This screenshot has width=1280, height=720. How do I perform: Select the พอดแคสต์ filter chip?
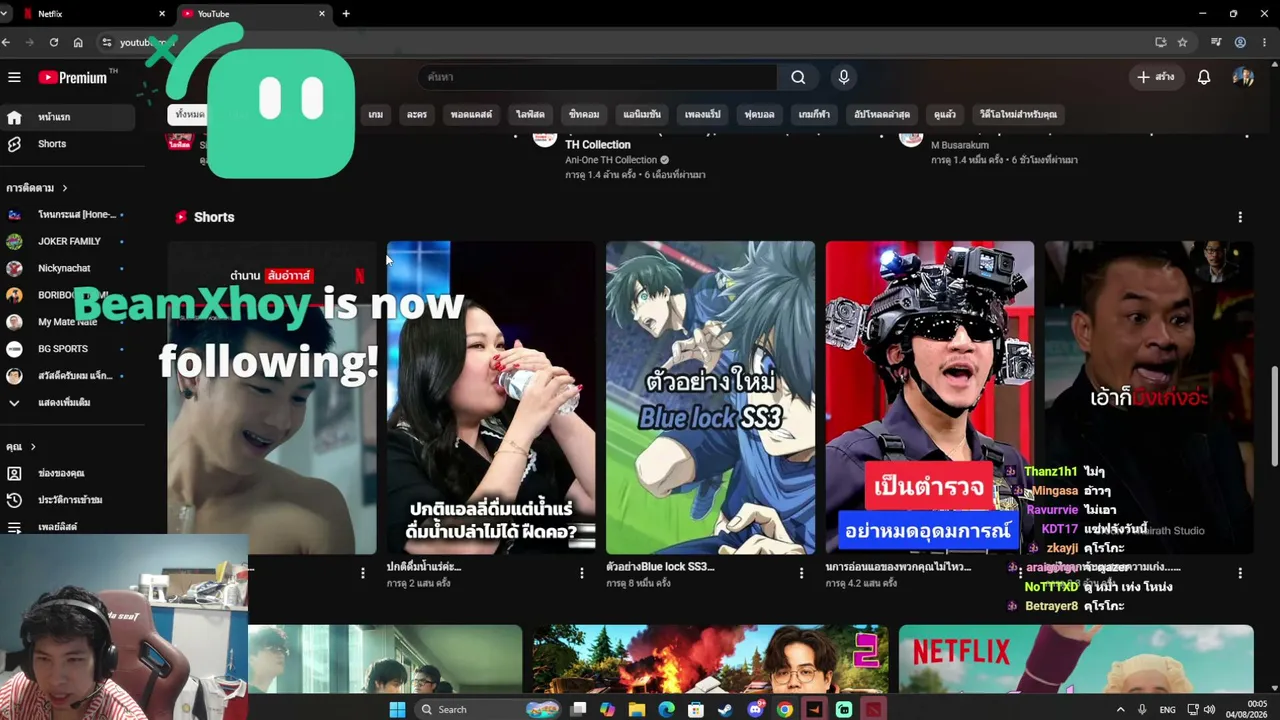(471, 114)
